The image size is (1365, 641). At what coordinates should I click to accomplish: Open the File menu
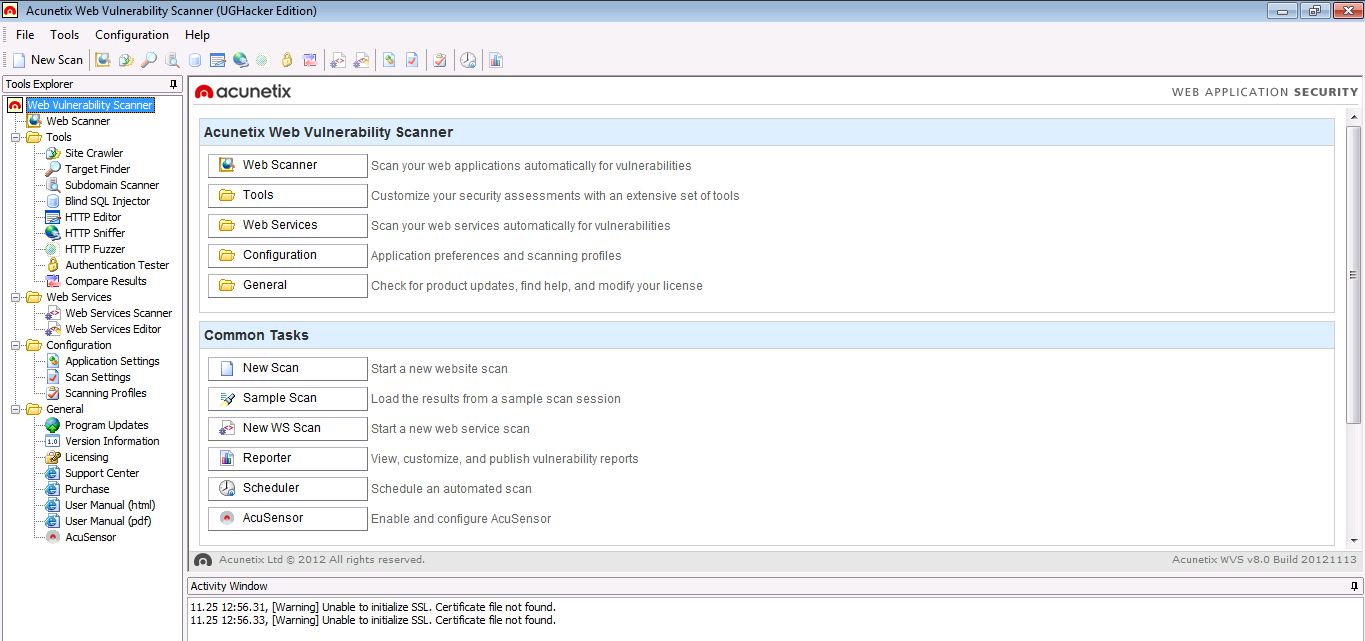[25, 35]
